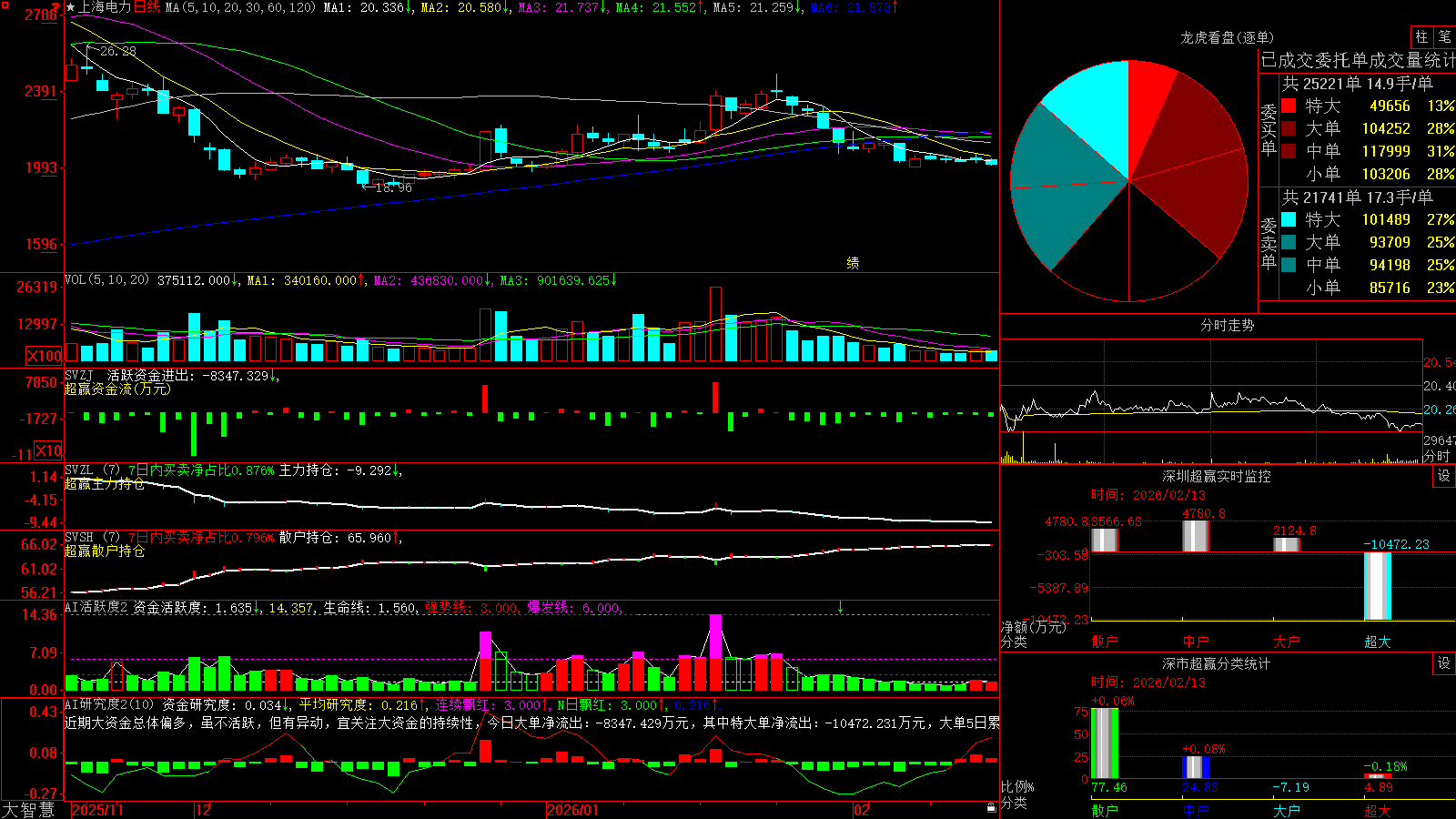Click the SVSH (7) indicator name
1456x819 pixels.
click(92, 538)
